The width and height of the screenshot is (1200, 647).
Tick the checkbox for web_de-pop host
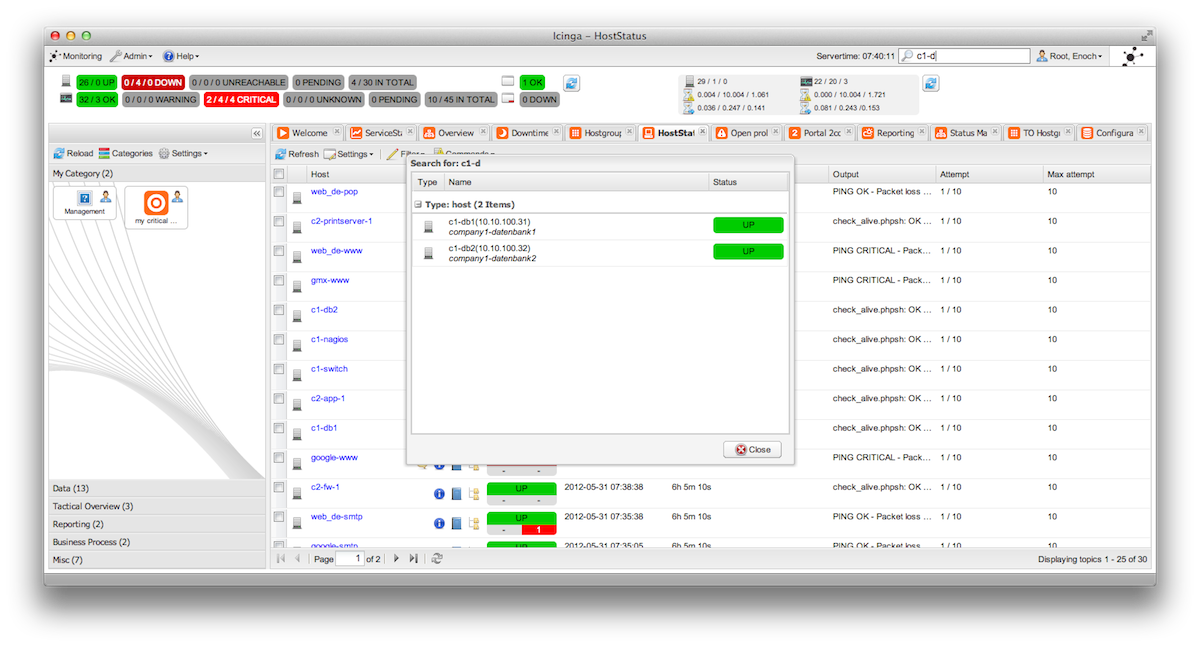point(279,192)
